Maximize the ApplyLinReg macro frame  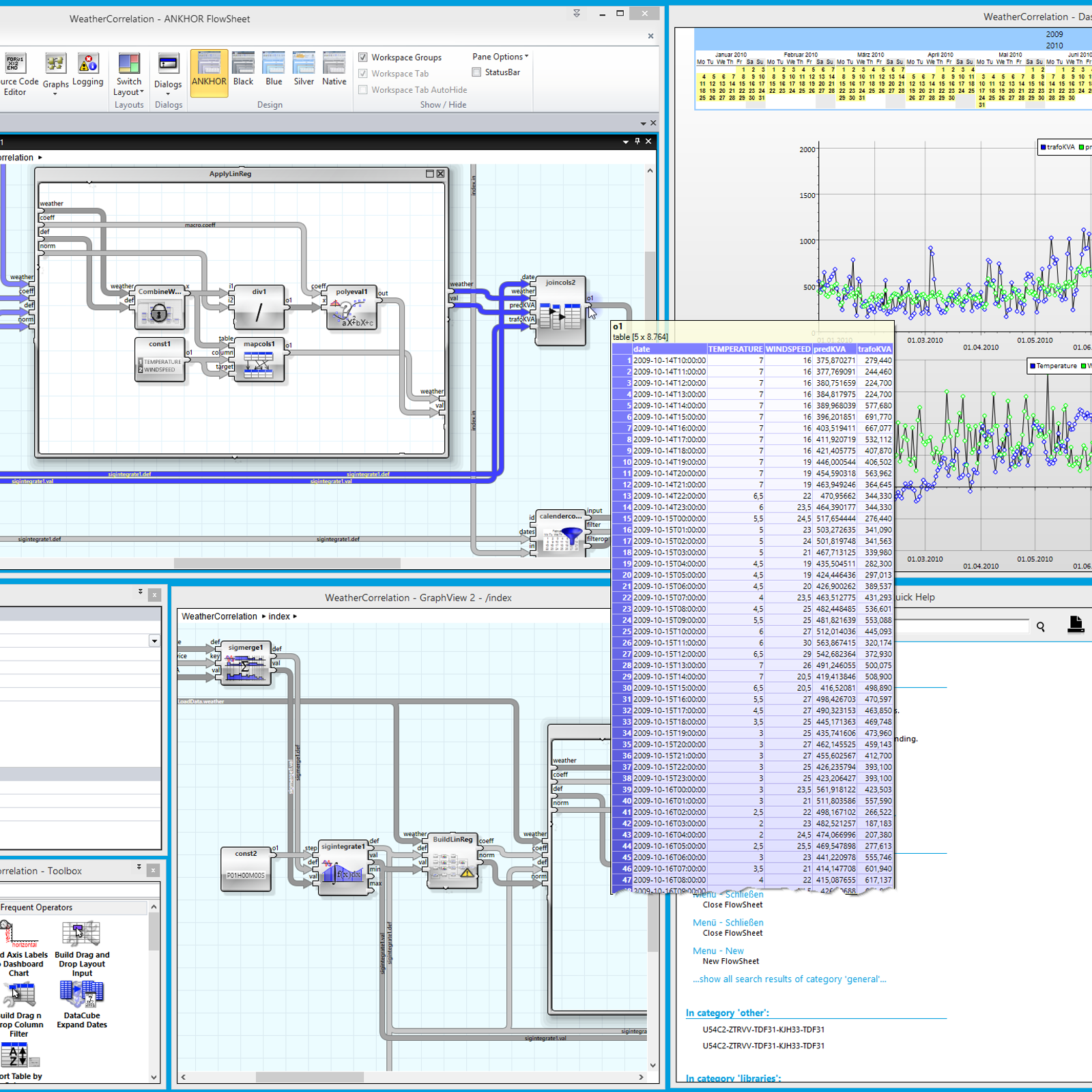(430, 173)
